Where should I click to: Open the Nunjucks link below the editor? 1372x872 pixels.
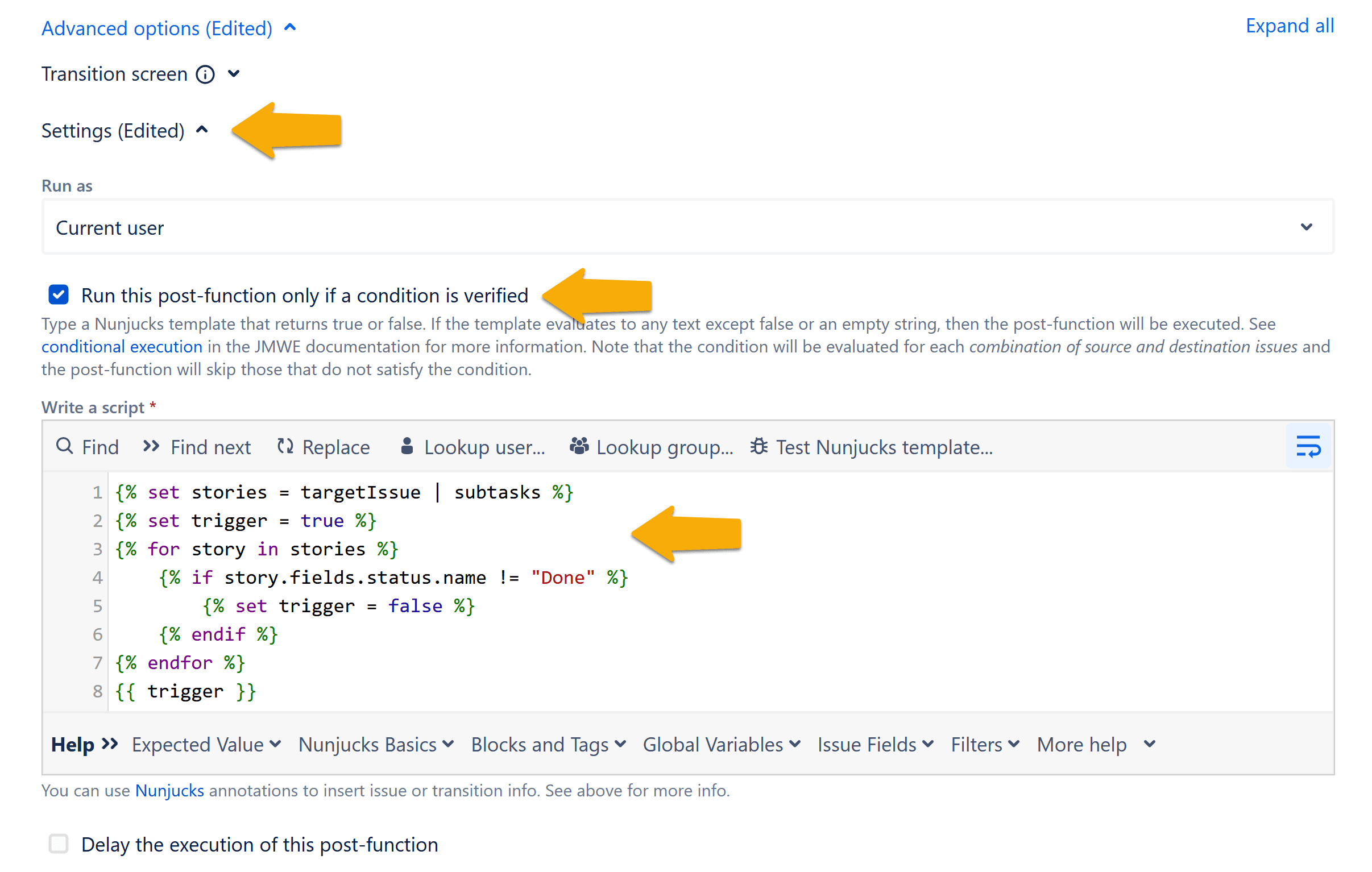click(x=169, y=791)
